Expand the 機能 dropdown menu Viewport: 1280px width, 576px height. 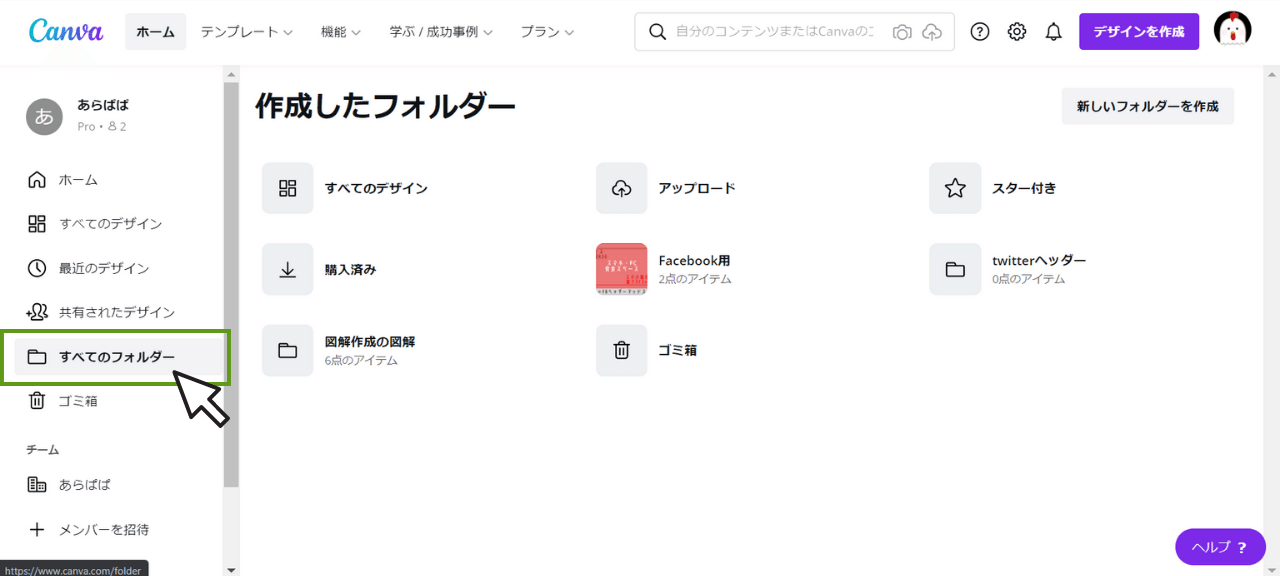pyautogui.click(x=340, y=32)
